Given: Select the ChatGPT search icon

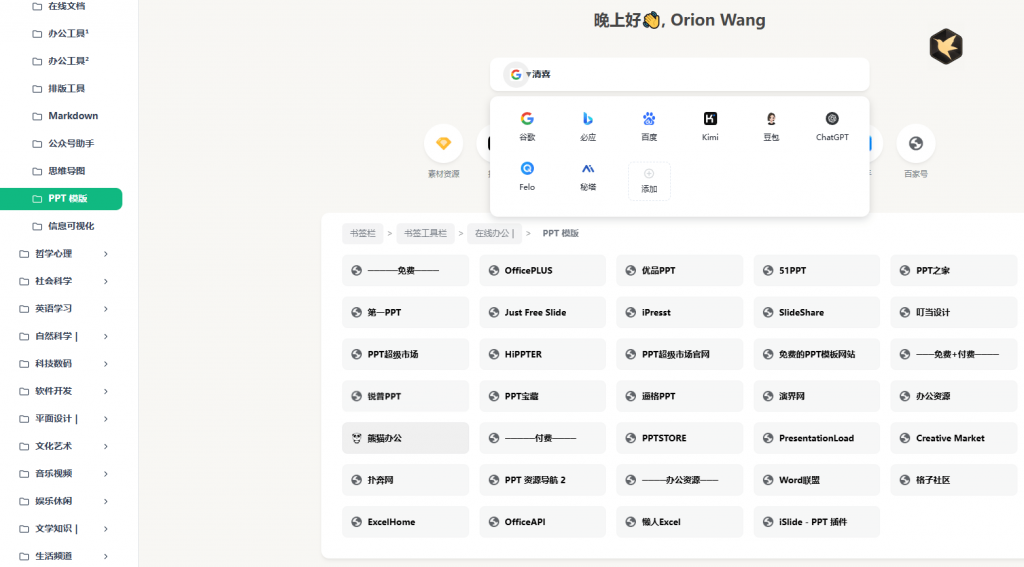Looking at the screenshot, I should click(832, 119).
